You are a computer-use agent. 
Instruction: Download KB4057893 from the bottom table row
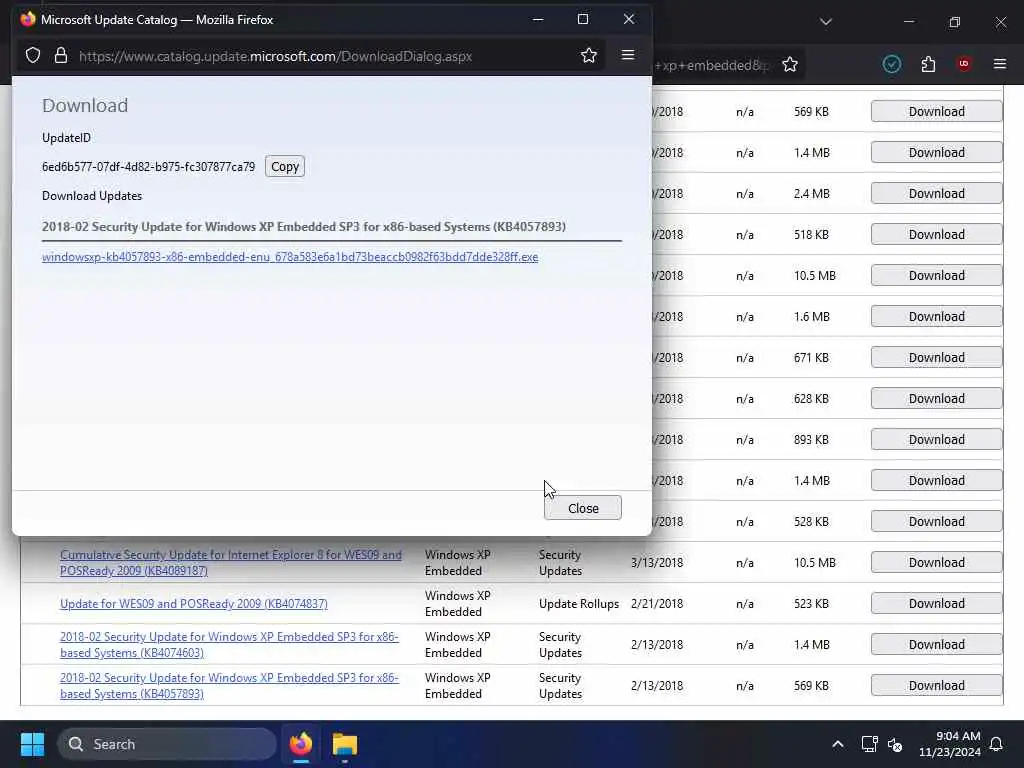(x=936, y=686)
